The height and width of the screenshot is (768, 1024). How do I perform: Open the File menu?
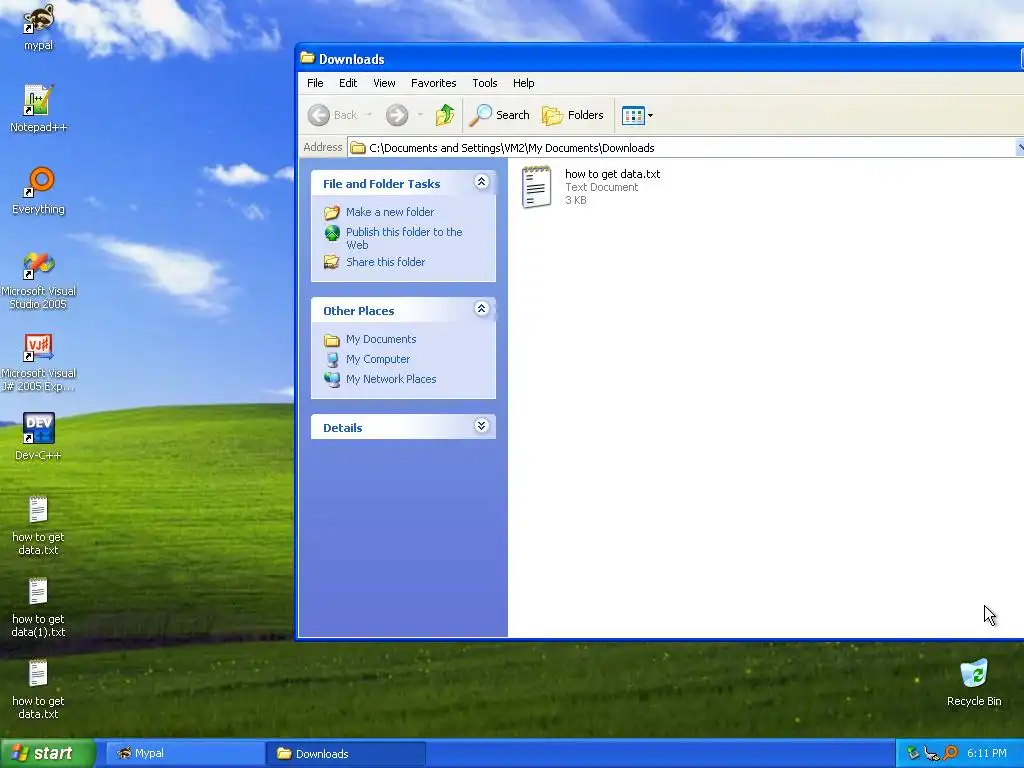click(315, 83)
